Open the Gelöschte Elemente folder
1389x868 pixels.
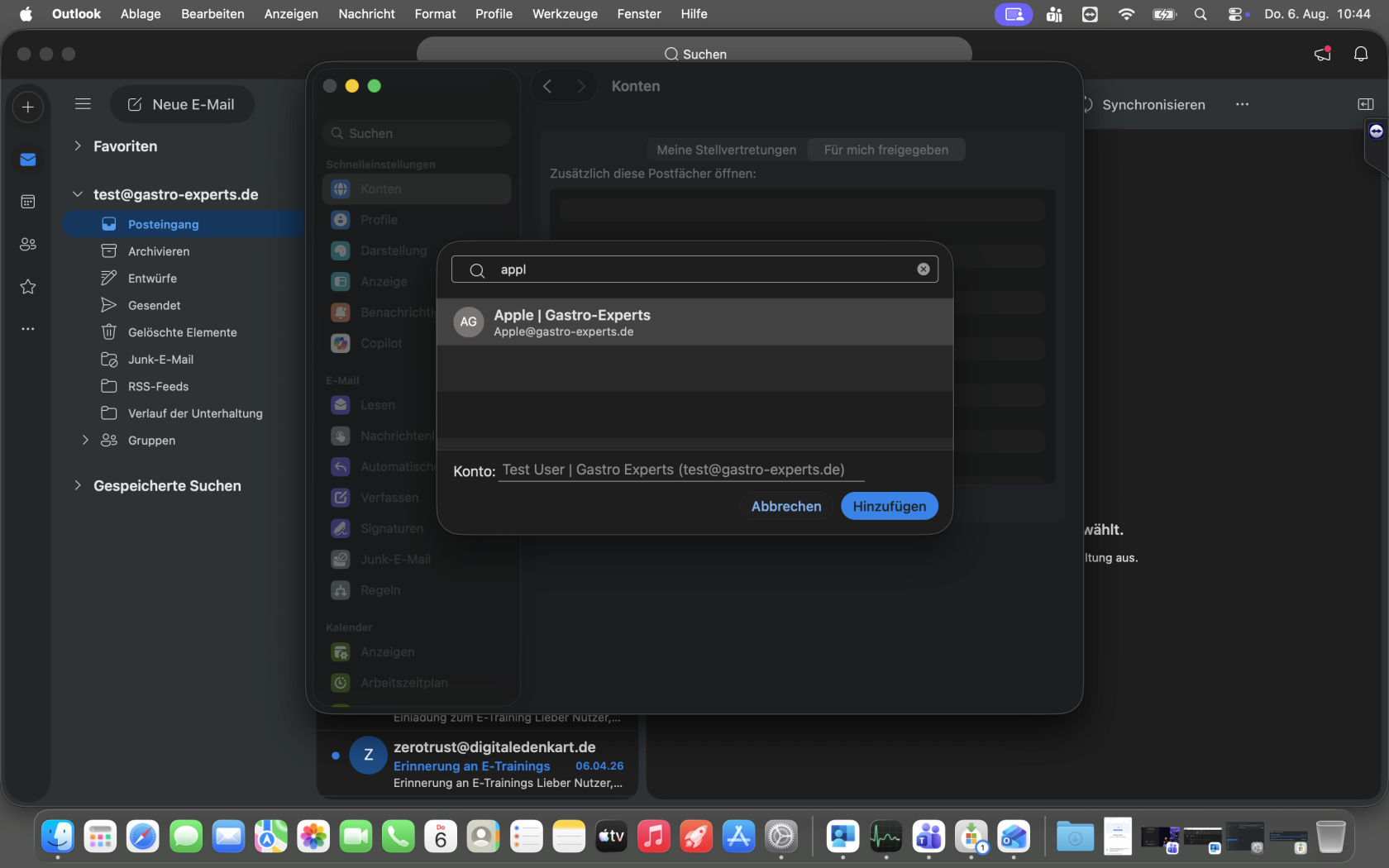[x=184, y=332]
